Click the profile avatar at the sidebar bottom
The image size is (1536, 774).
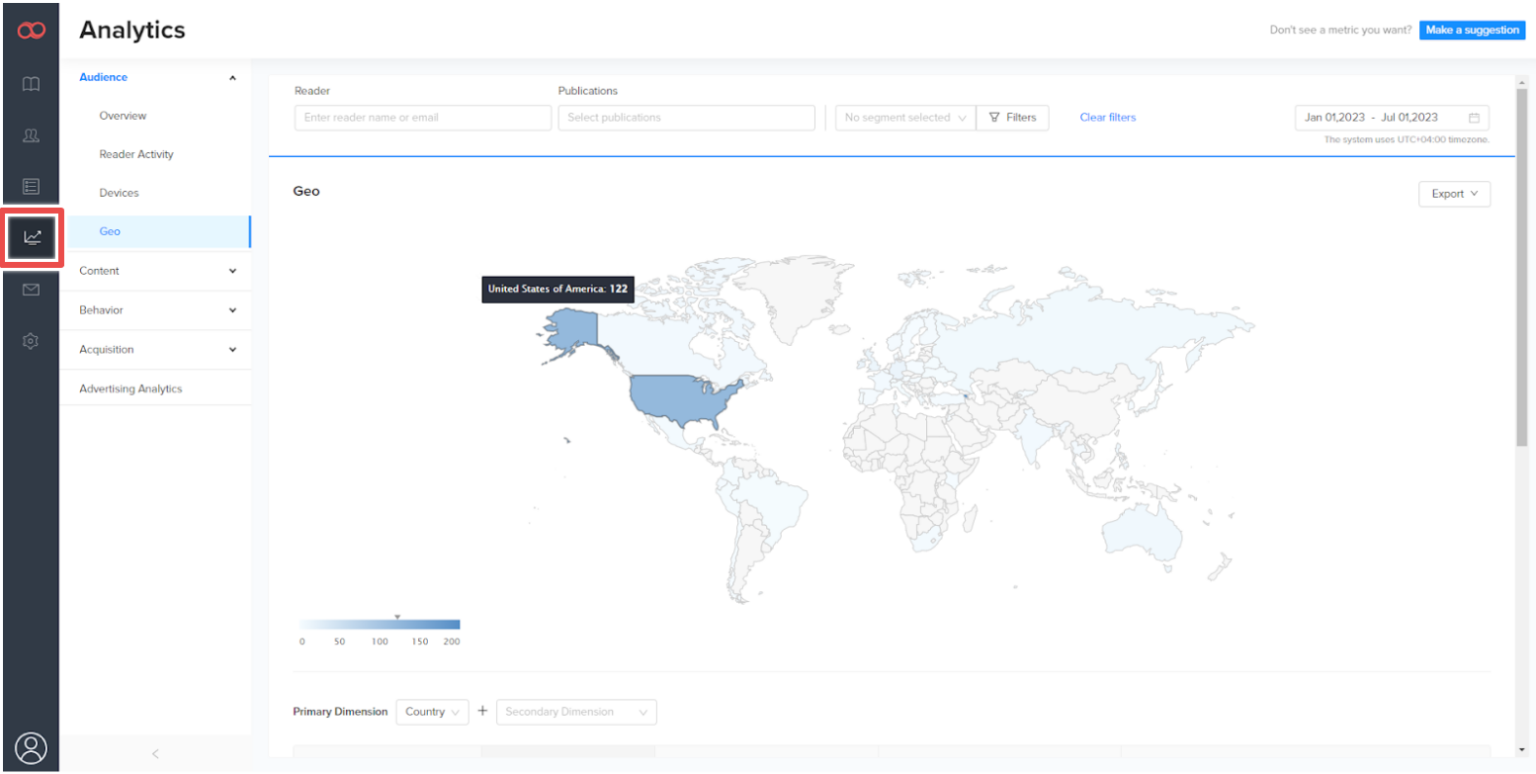click(x=31, y=747)
